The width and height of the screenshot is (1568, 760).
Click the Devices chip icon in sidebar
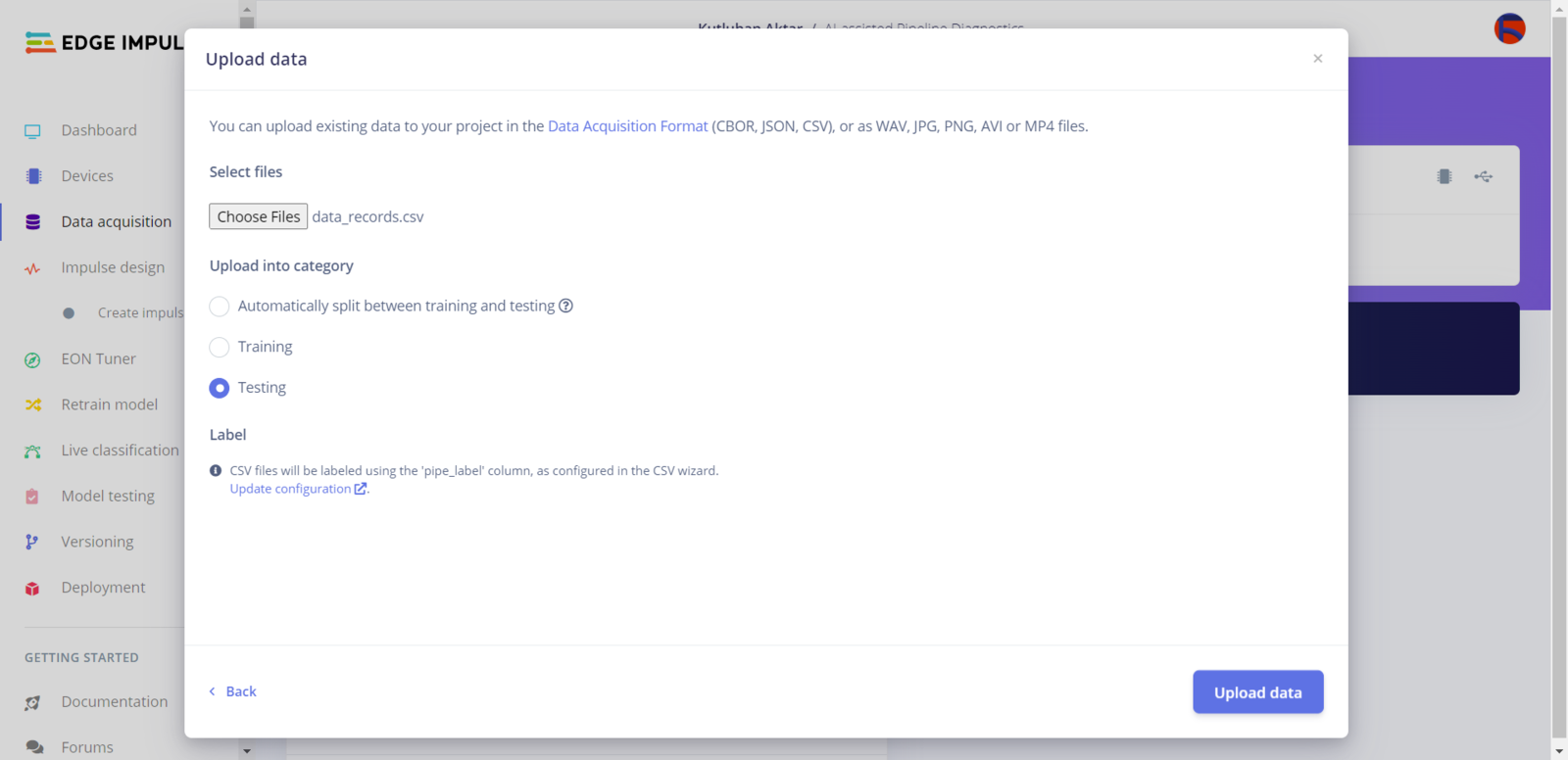point(33,176)
